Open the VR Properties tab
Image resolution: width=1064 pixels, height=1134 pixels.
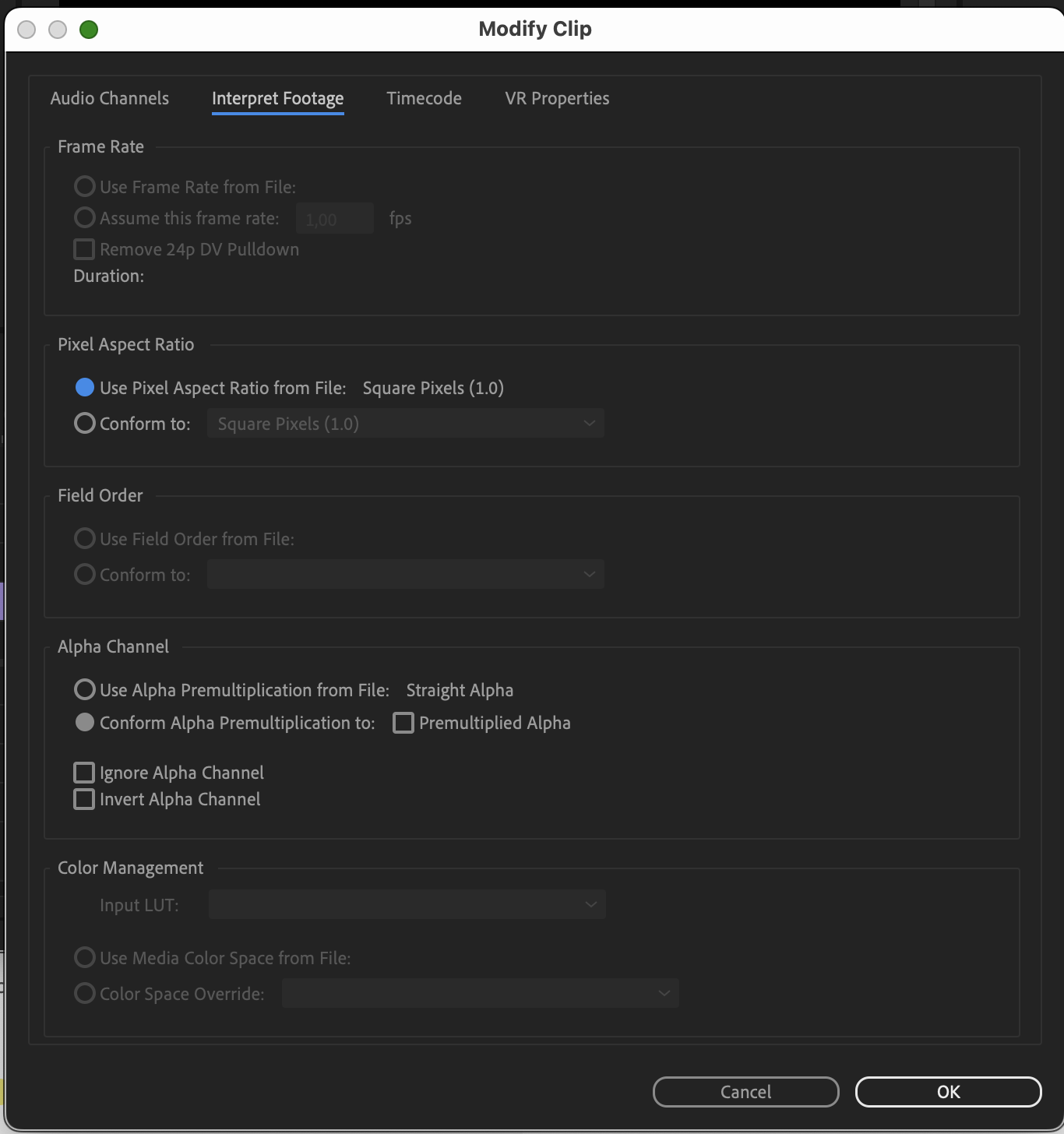[556, 98]
